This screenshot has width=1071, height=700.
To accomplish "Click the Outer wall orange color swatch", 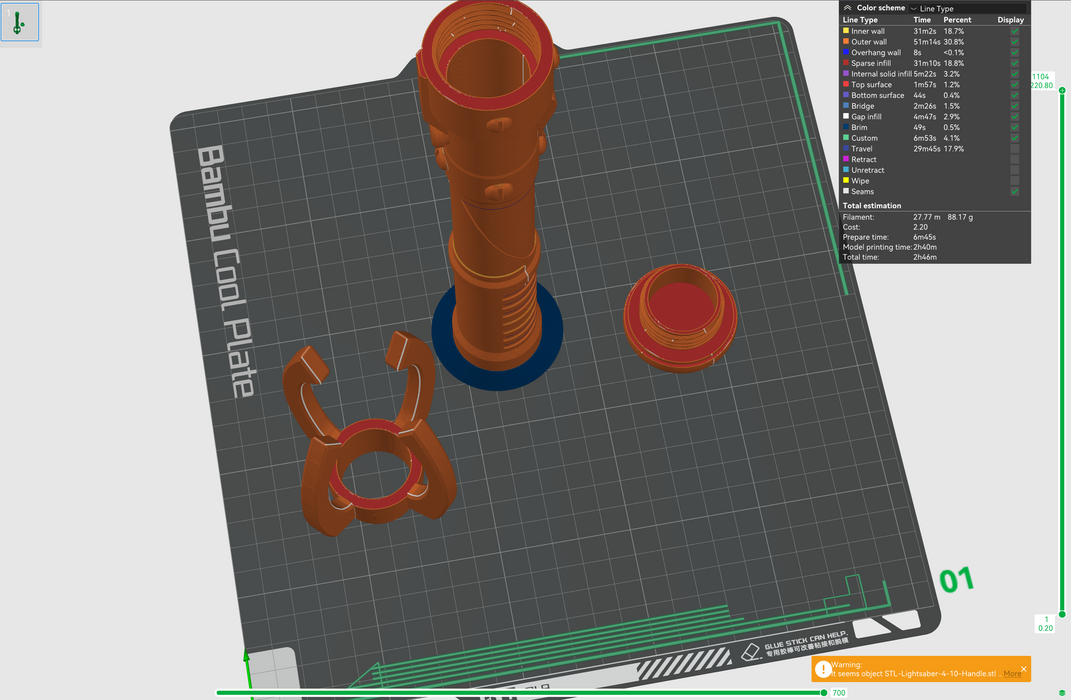I will (x=846, y=42).
